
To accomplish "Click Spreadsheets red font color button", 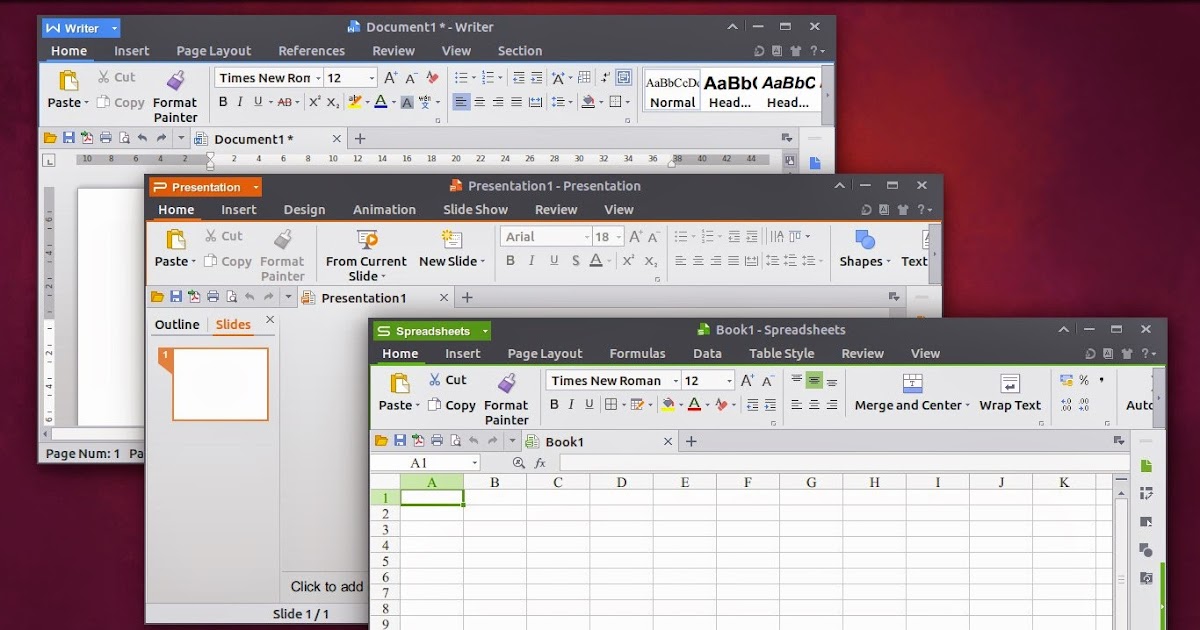I will (694, 405).
